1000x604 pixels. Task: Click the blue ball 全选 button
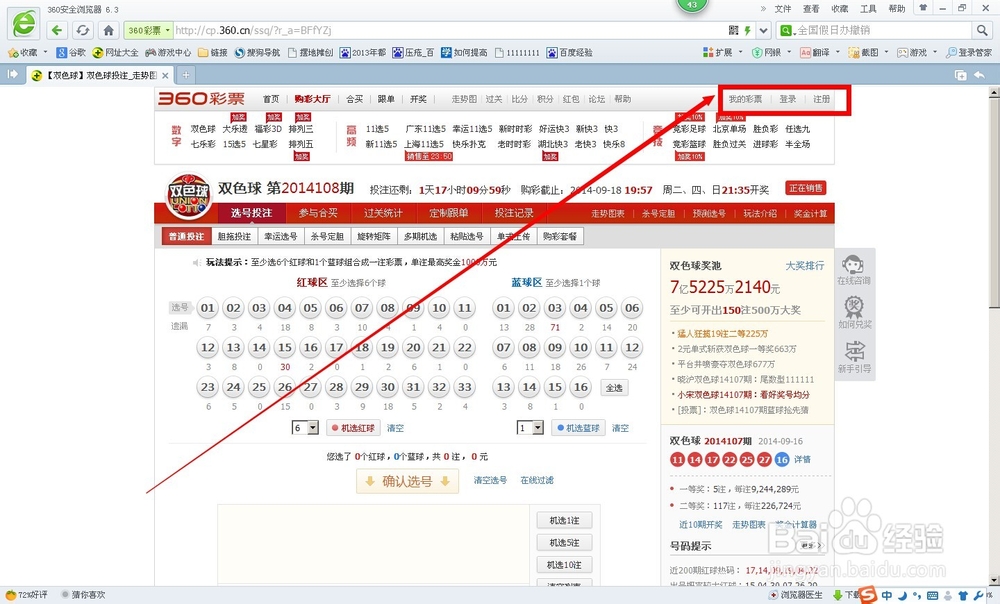pos(614,388)
